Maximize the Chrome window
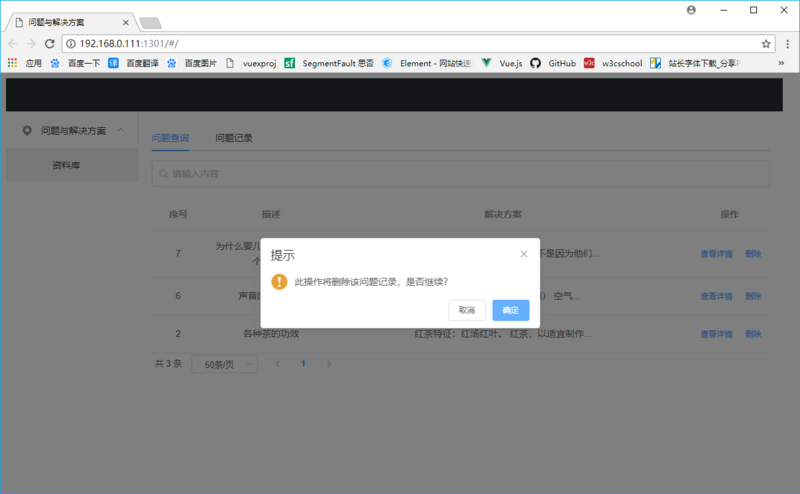The height and width of the screenshot is (494, 800). [x=754, y=10]
